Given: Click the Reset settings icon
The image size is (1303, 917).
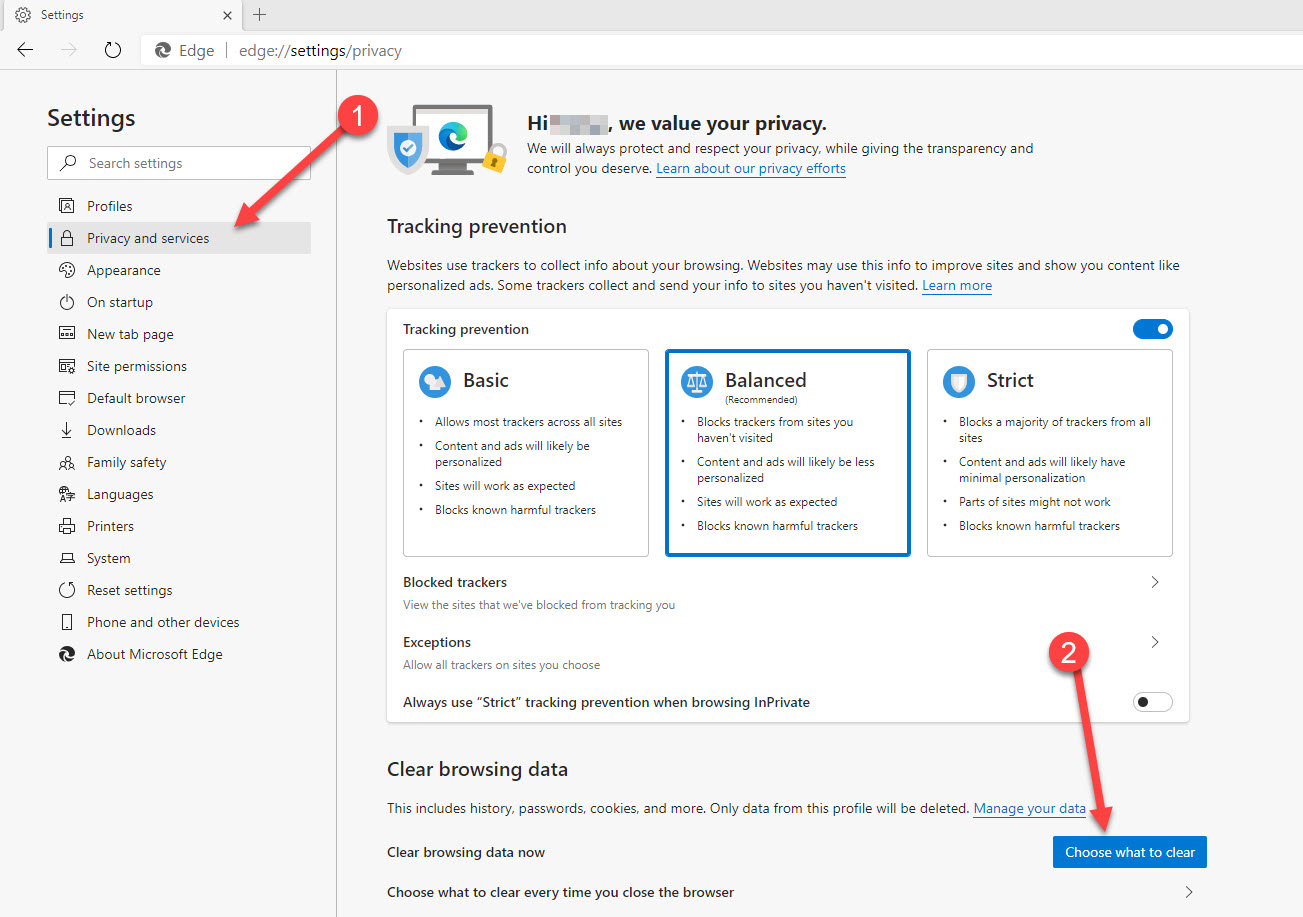Looking at the screenshot, I should point(67,590).
